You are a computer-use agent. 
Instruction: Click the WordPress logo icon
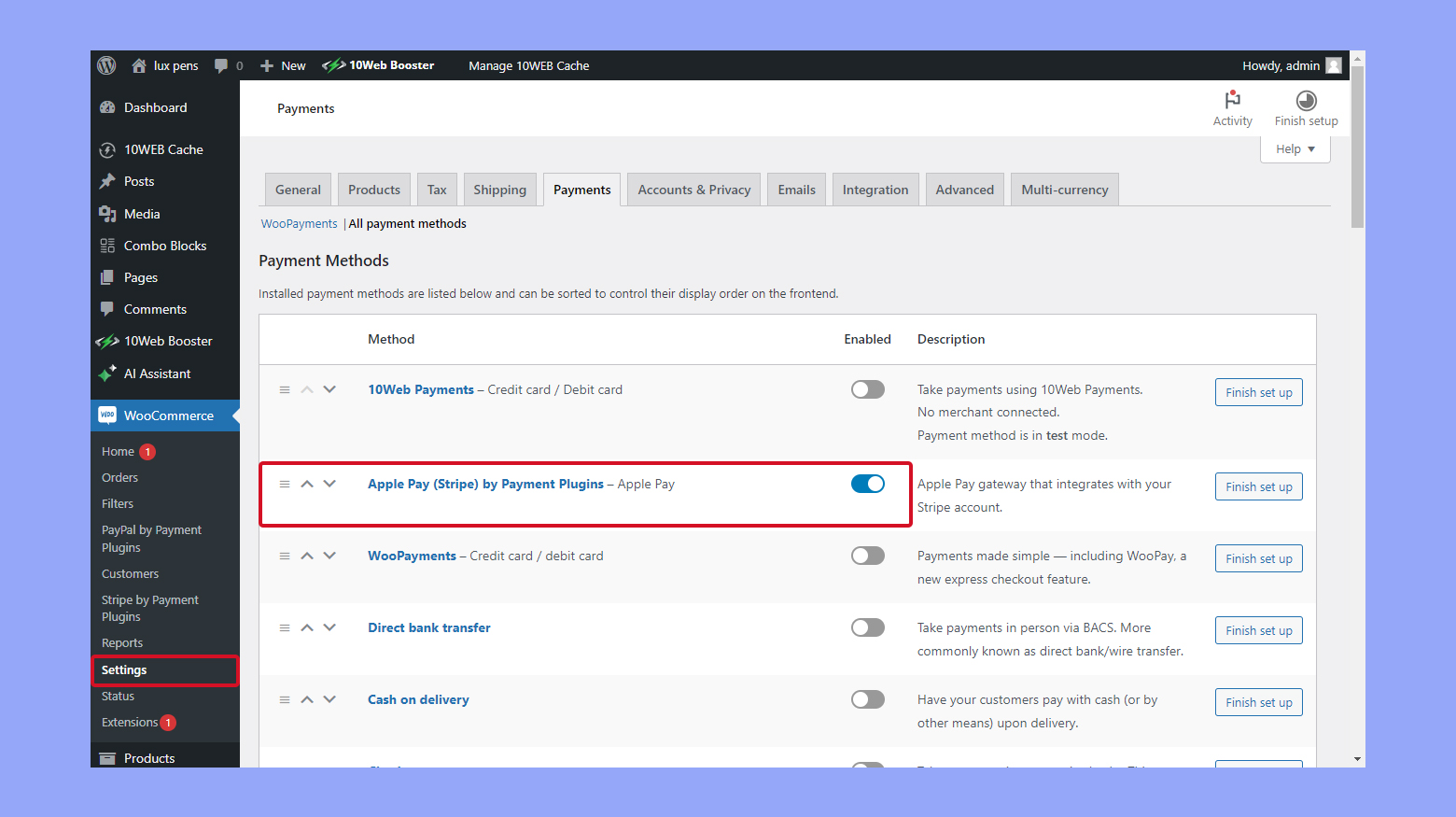tap(107, 65)
